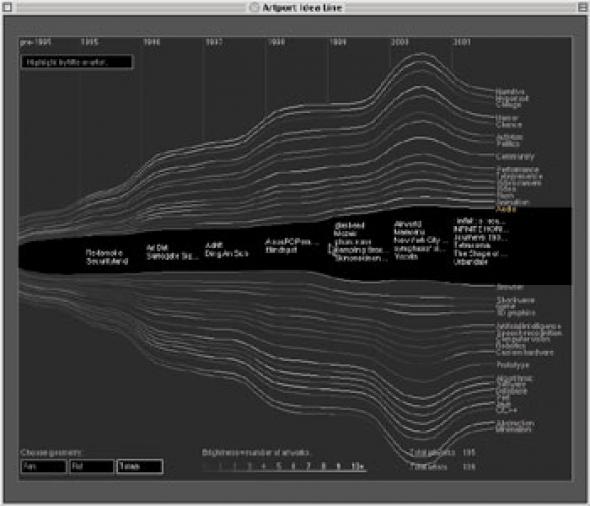Jump to the 2001 year marker
This screenshot has width=590, height=506.
462,42
